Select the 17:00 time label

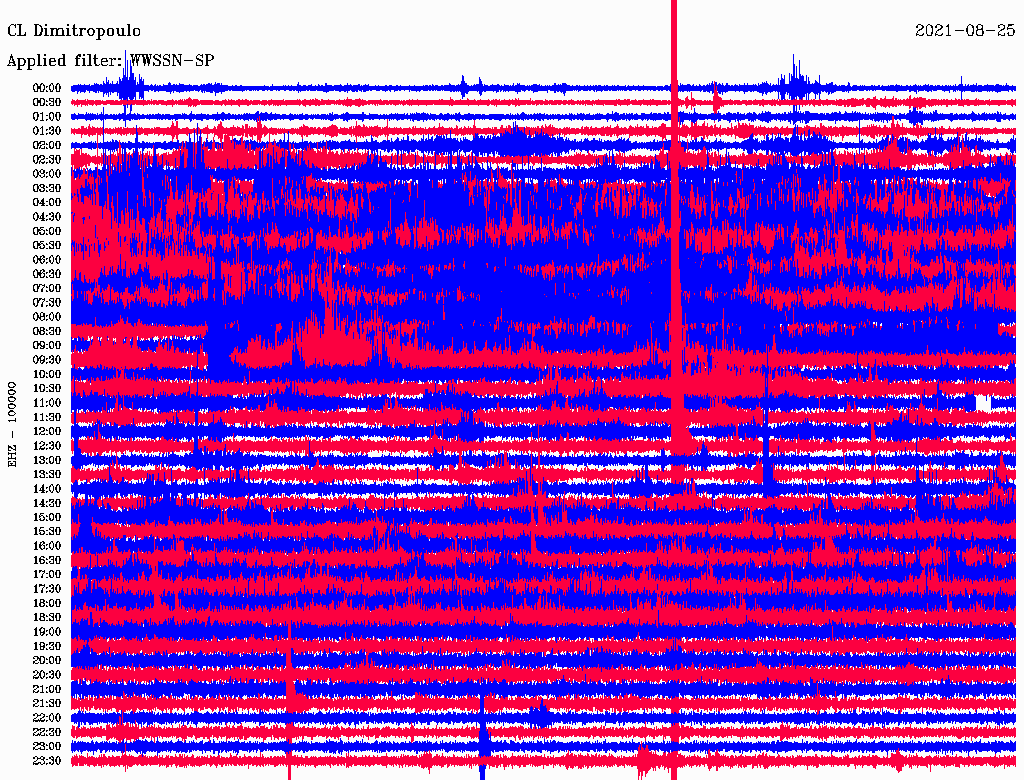click(47, 574)
